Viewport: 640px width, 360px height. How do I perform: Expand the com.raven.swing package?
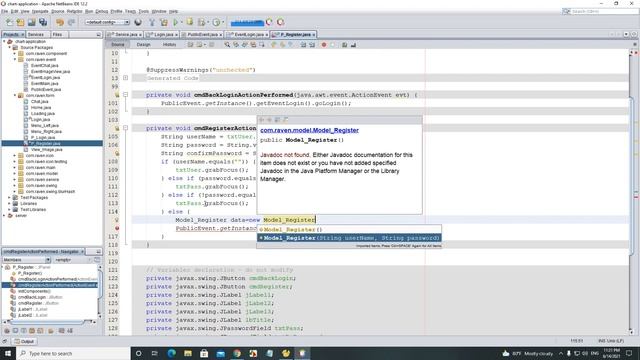tap(15, 185)
